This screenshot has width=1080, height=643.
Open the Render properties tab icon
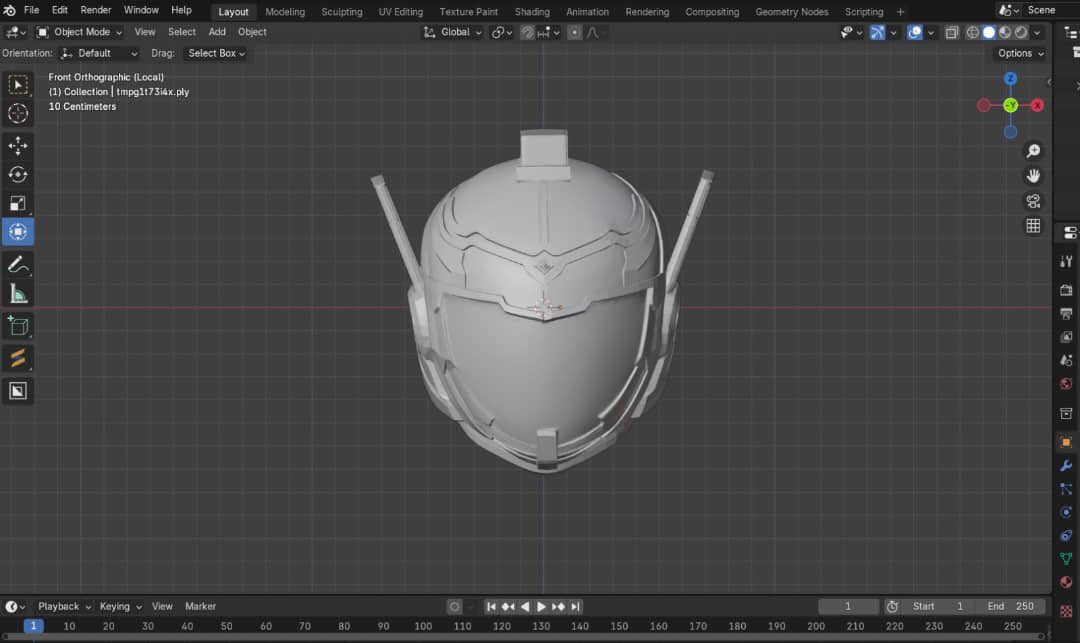1066,290
